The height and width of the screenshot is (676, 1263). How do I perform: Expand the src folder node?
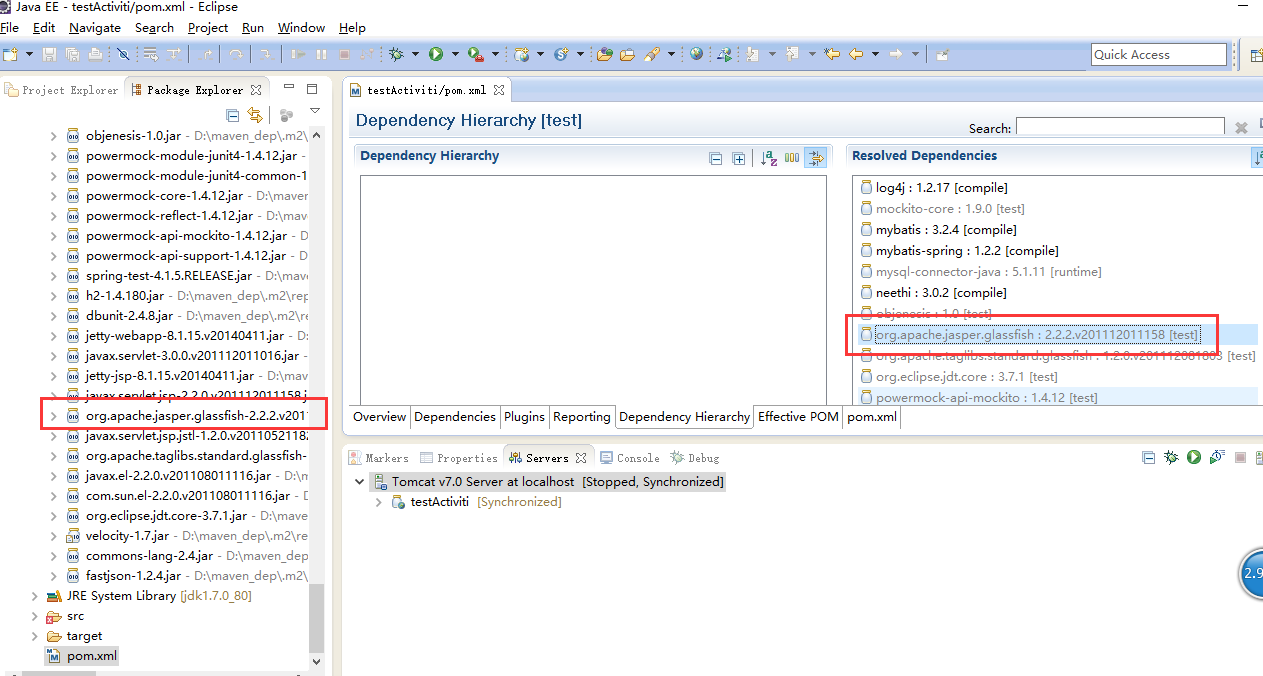tap(34, 615)
